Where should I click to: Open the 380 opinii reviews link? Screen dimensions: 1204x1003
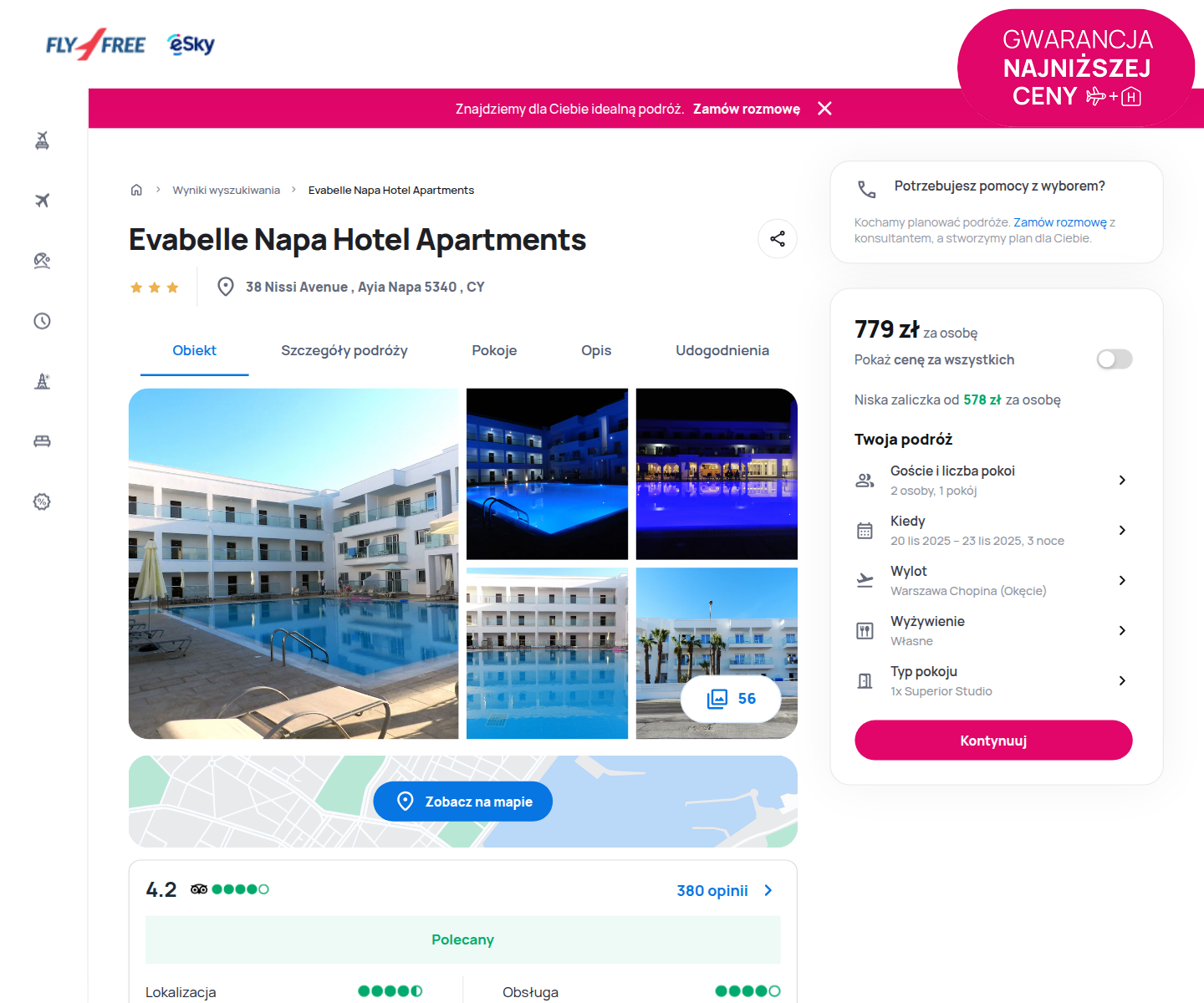click(725, 891)
